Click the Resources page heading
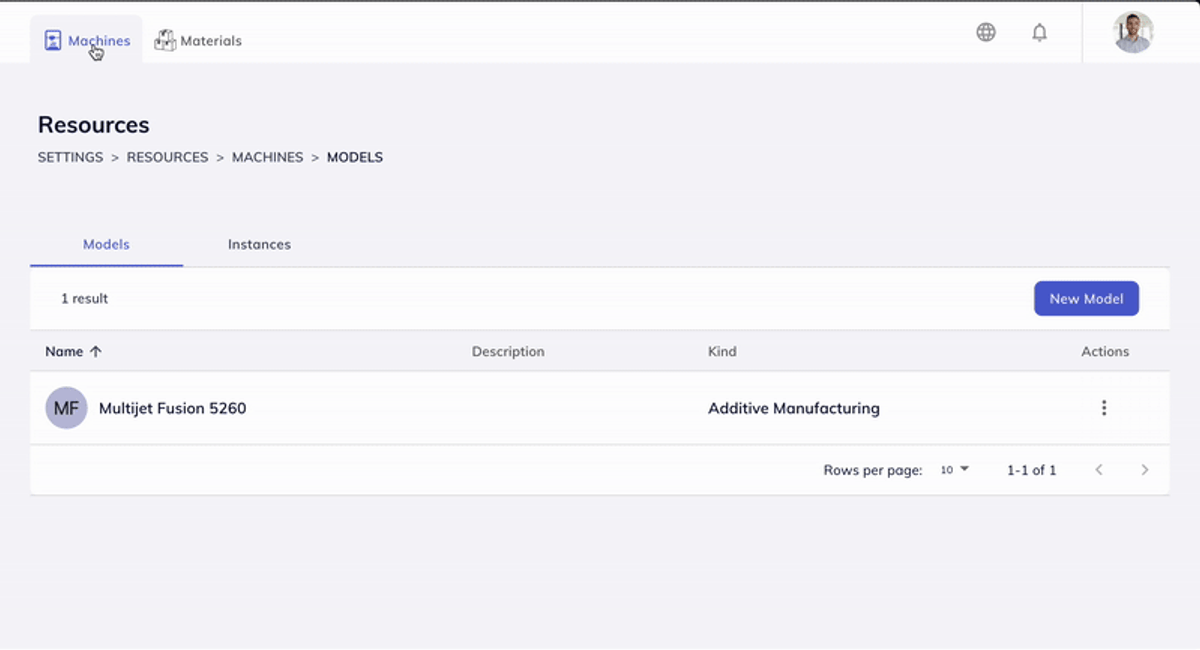 [94, 125]
